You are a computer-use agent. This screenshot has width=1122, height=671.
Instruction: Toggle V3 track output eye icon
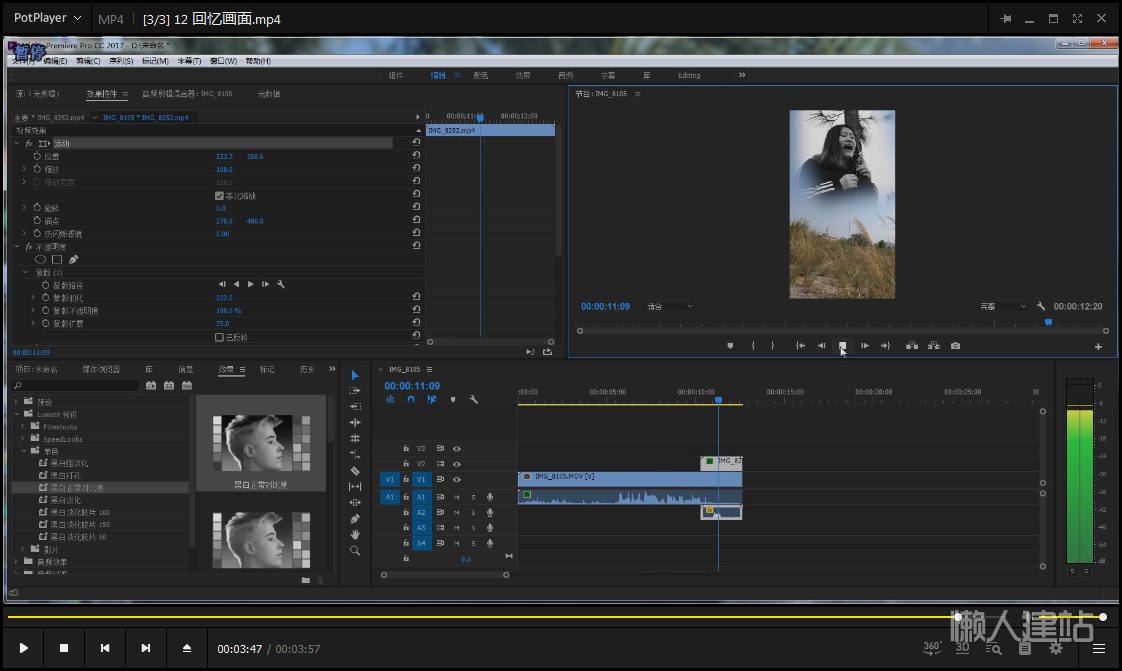tap(457, 449)
